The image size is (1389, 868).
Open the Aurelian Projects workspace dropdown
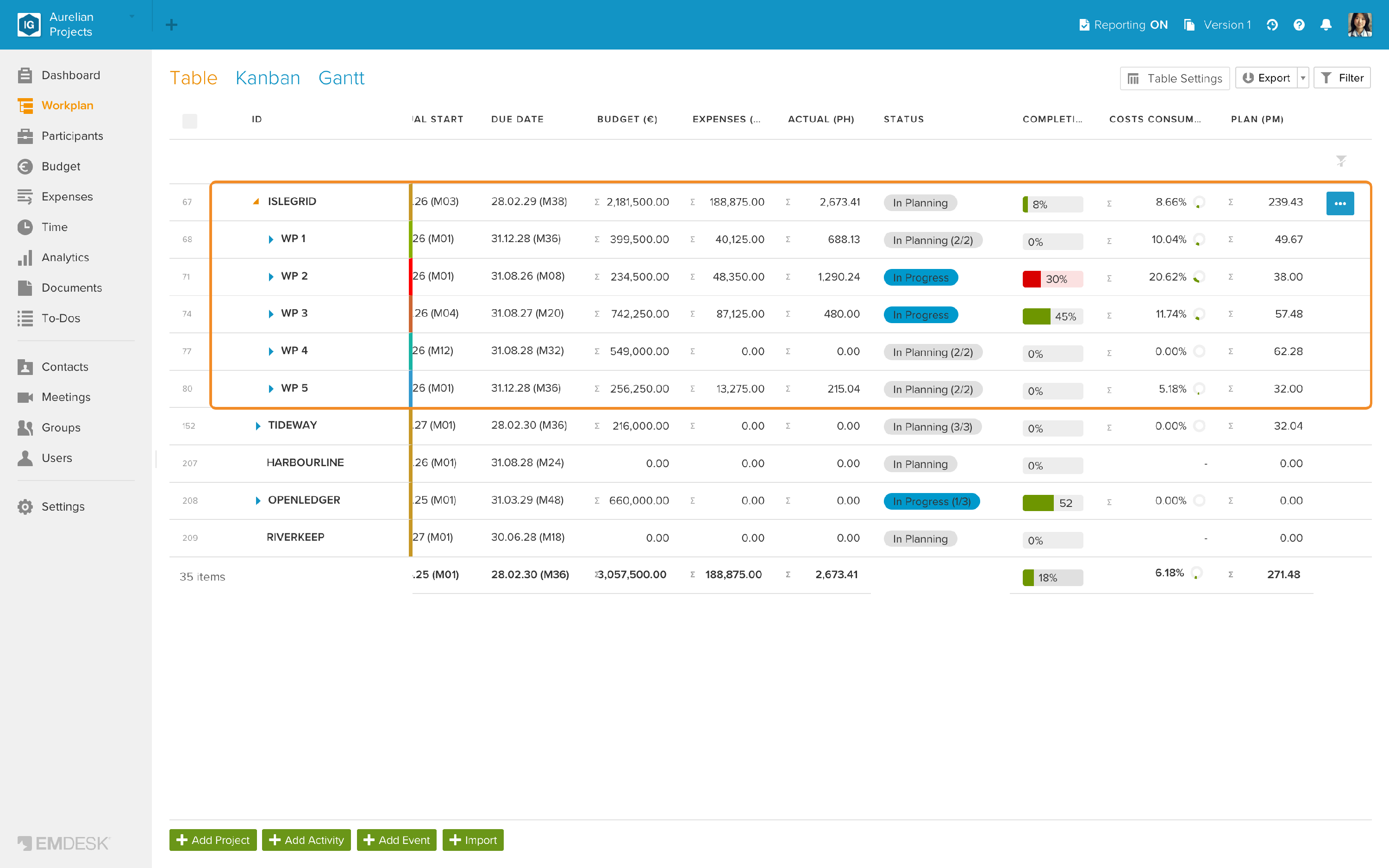pos(132,17)
